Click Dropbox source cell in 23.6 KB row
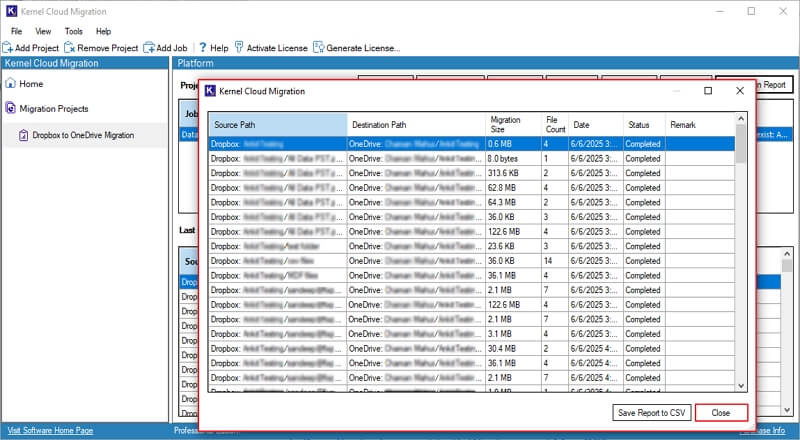This screenshot has height=440, width=800. [x=278, y=247]
